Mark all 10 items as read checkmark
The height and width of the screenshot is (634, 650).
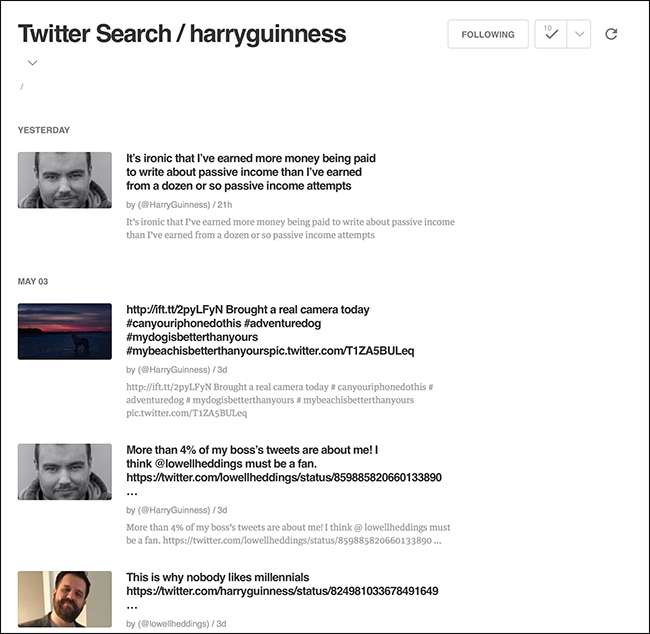tap(551, 34)
